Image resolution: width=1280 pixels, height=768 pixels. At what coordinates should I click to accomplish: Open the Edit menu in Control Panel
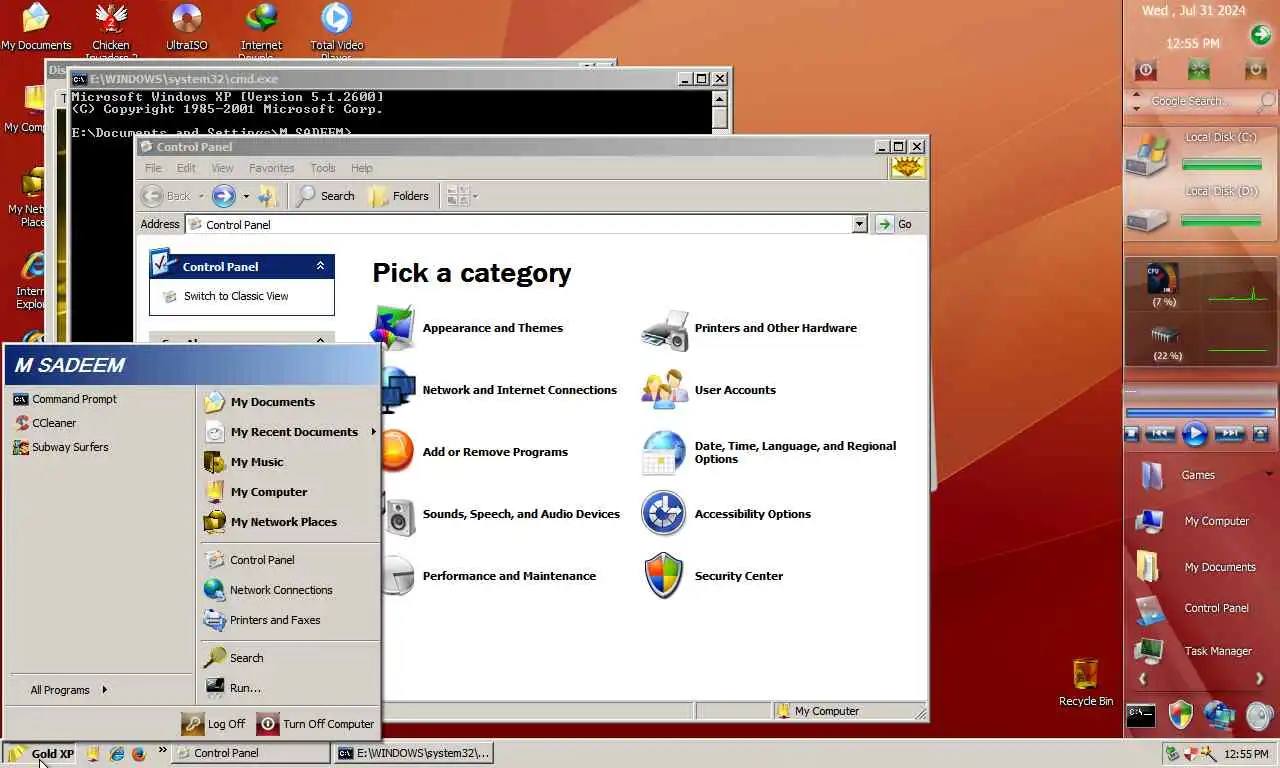click(186, 168)
